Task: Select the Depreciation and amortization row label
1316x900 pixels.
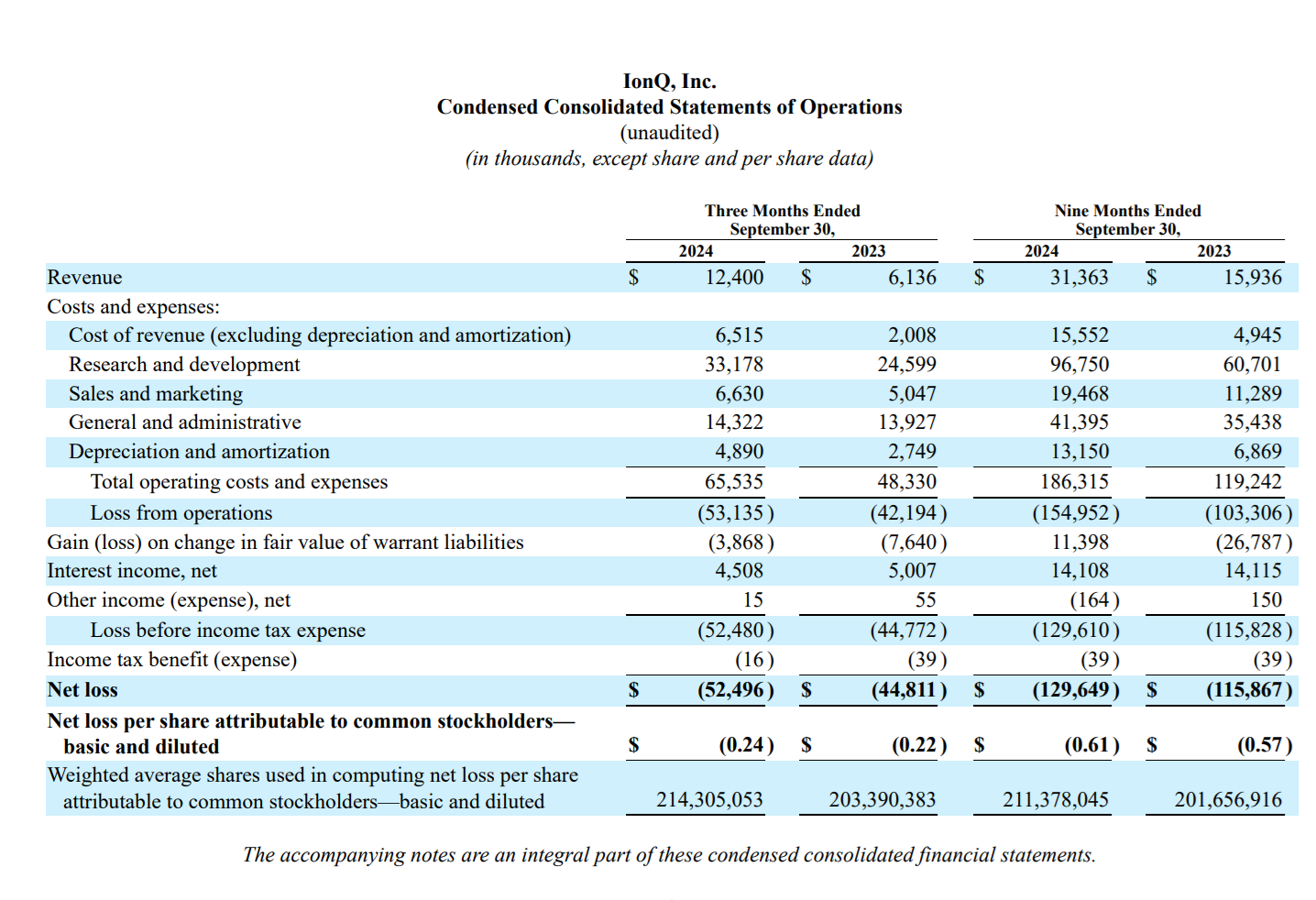Action: (199, 452)
